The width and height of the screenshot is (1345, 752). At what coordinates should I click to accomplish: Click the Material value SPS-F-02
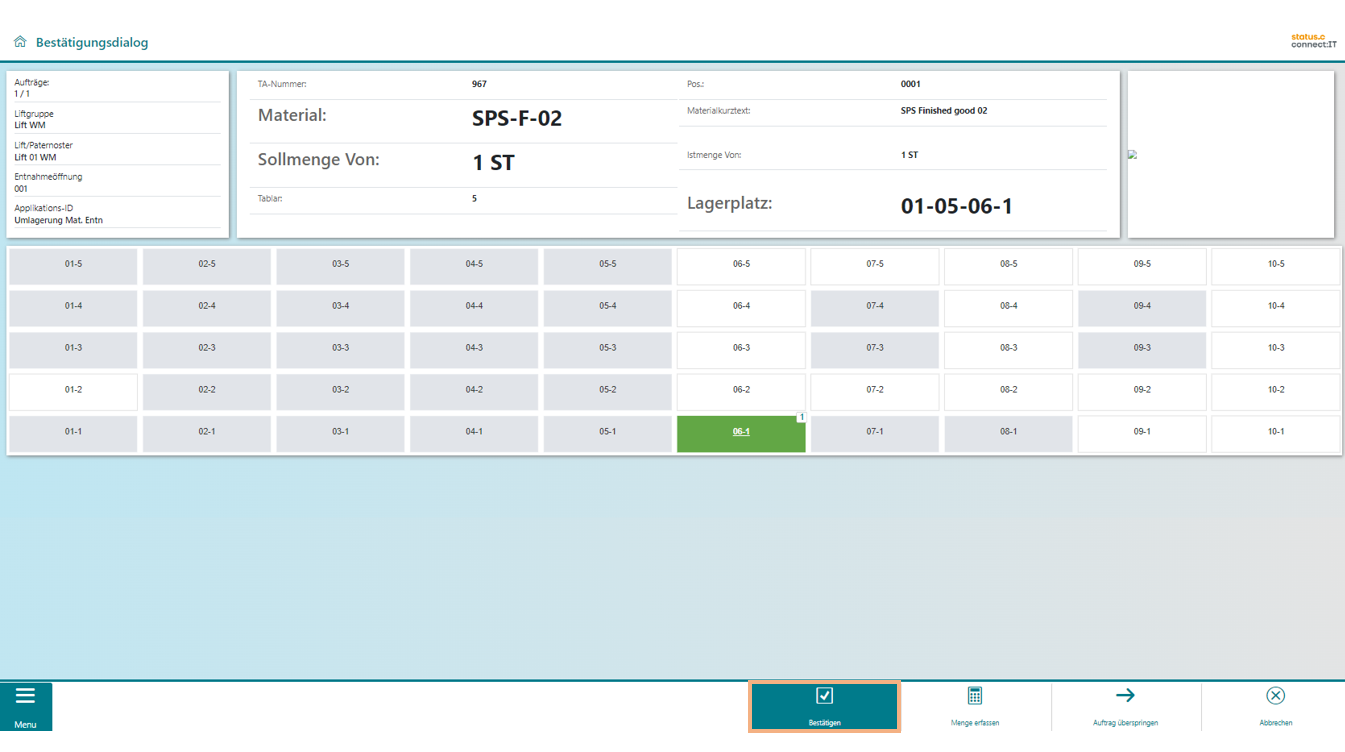point(516,119)
